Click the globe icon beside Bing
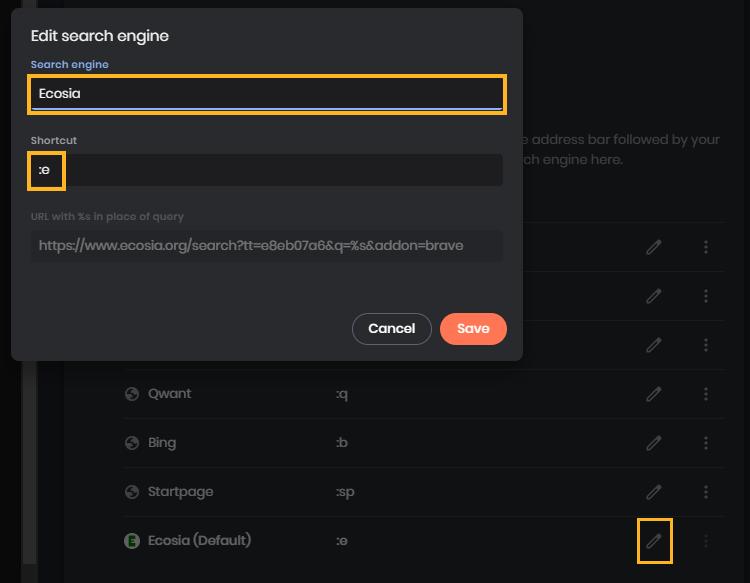The height and width of the screenshot is (583, 750). 132,443
